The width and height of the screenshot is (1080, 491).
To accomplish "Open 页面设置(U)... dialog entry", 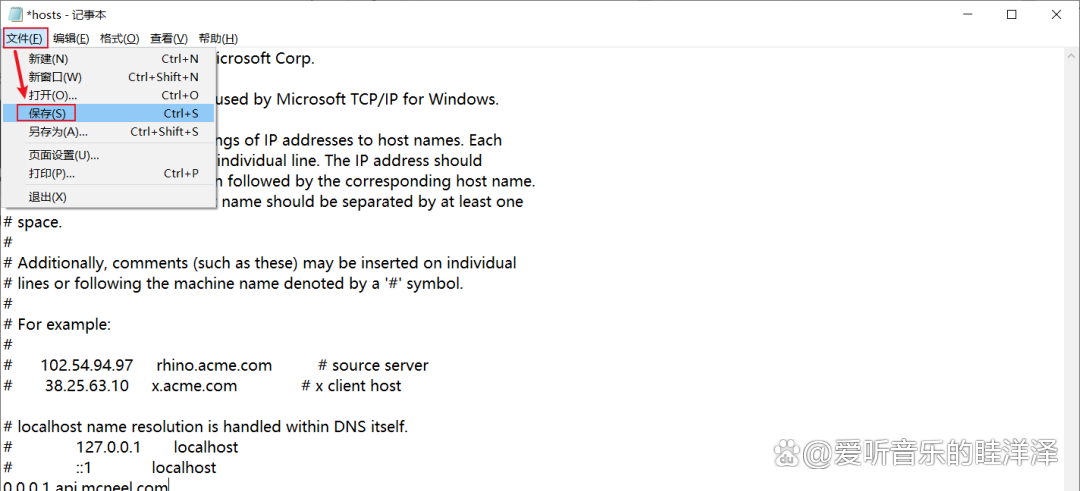I will tap(63, 155).
